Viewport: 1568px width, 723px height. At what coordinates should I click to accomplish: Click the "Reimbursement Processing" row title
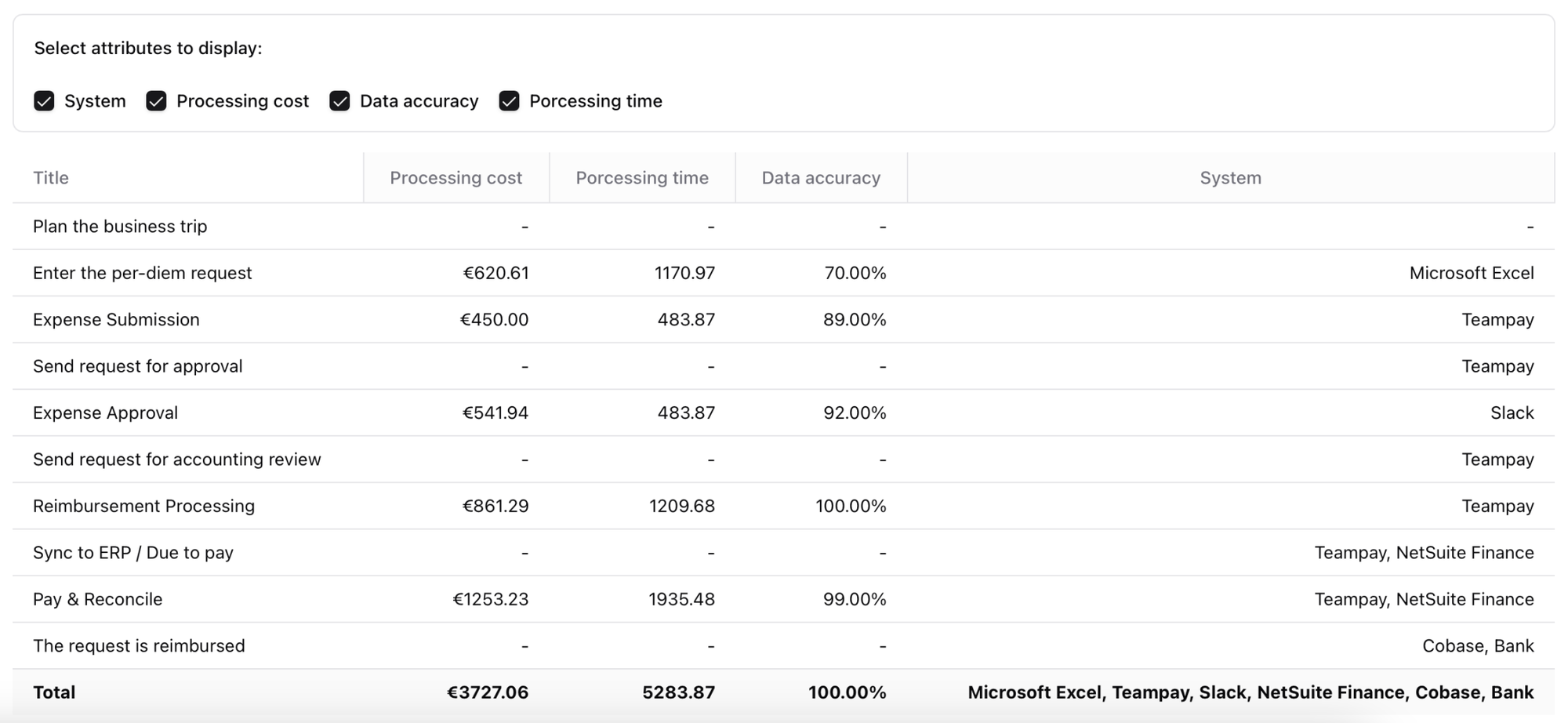(x=144, y=507)
